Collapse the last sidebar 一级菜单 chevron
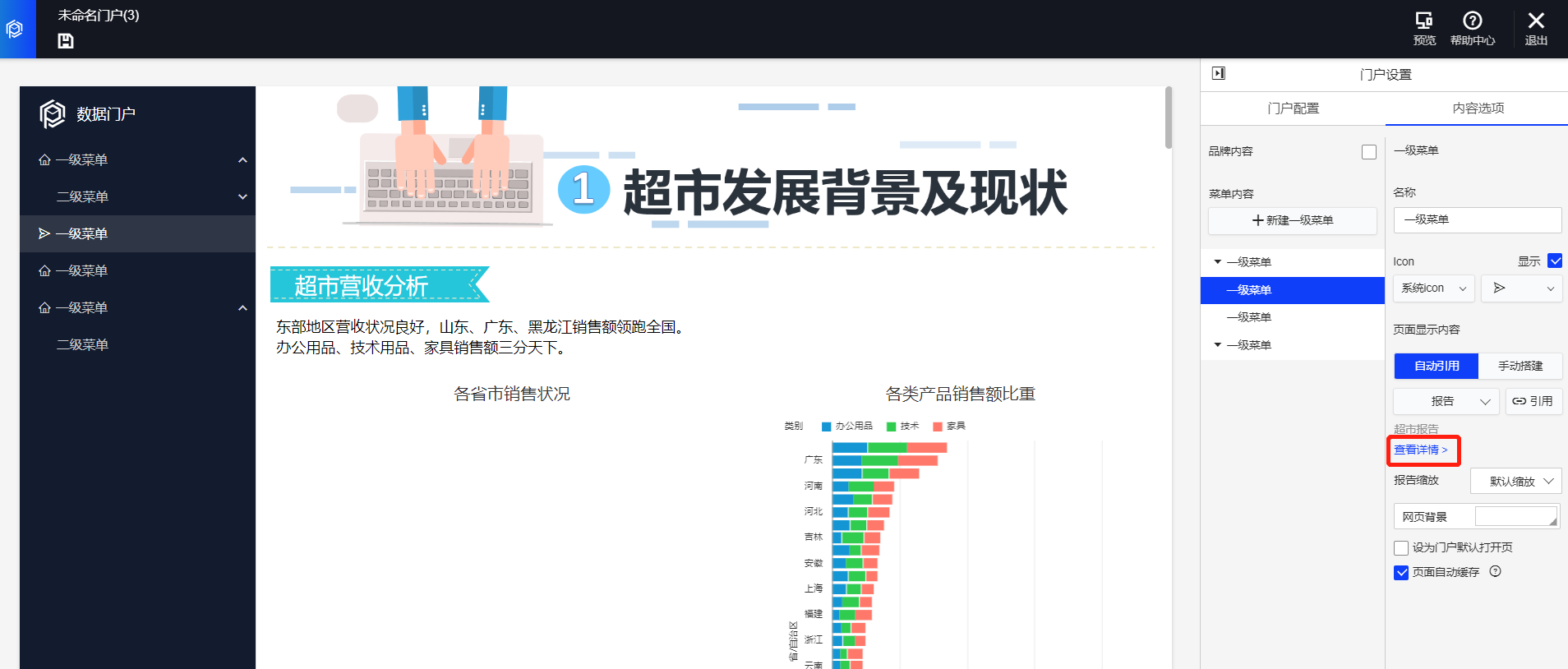Viewport: 1568px width, 669px height. tap(242, 307)
